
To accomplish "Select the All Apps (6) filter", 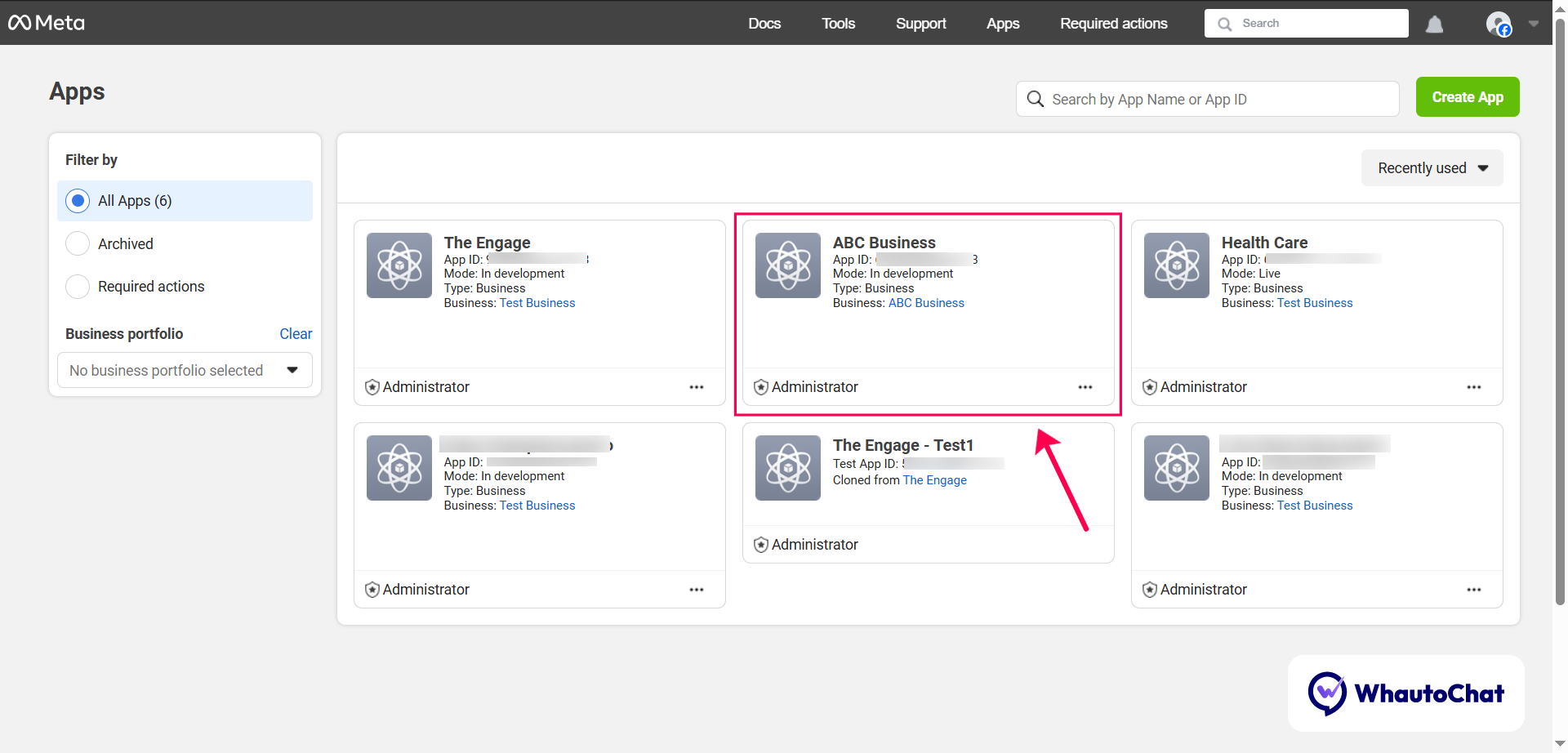I will (x=78, y=201).
